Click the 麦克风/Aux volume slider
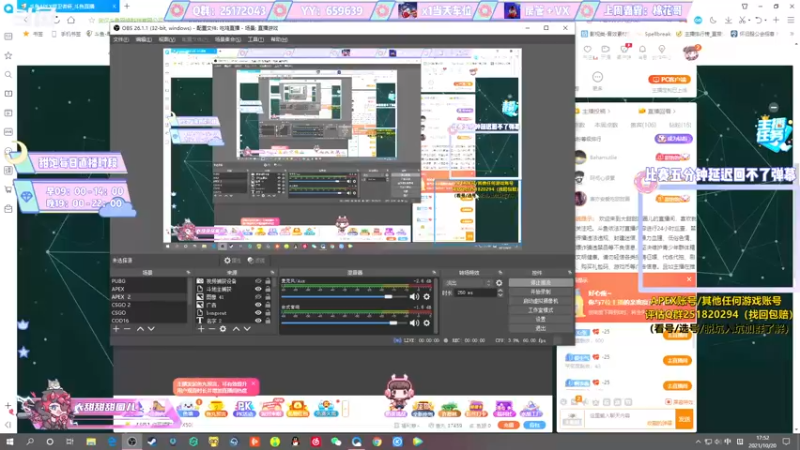This screenshot has height=450, width=800. pos(344,296)
